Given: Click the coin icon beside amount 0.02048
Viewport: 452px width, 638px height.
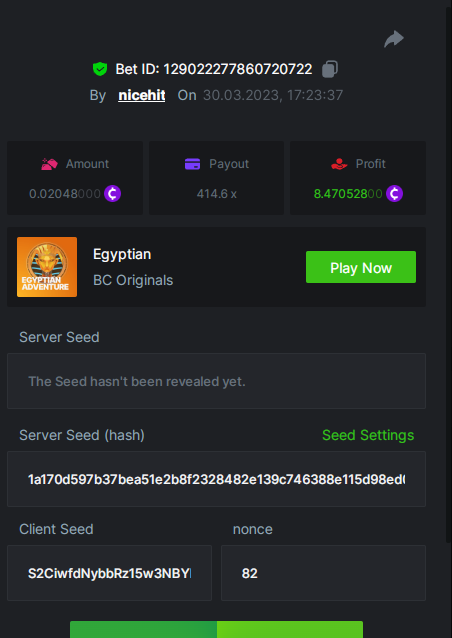Looking at the screenshot, I should click(113, 194).
